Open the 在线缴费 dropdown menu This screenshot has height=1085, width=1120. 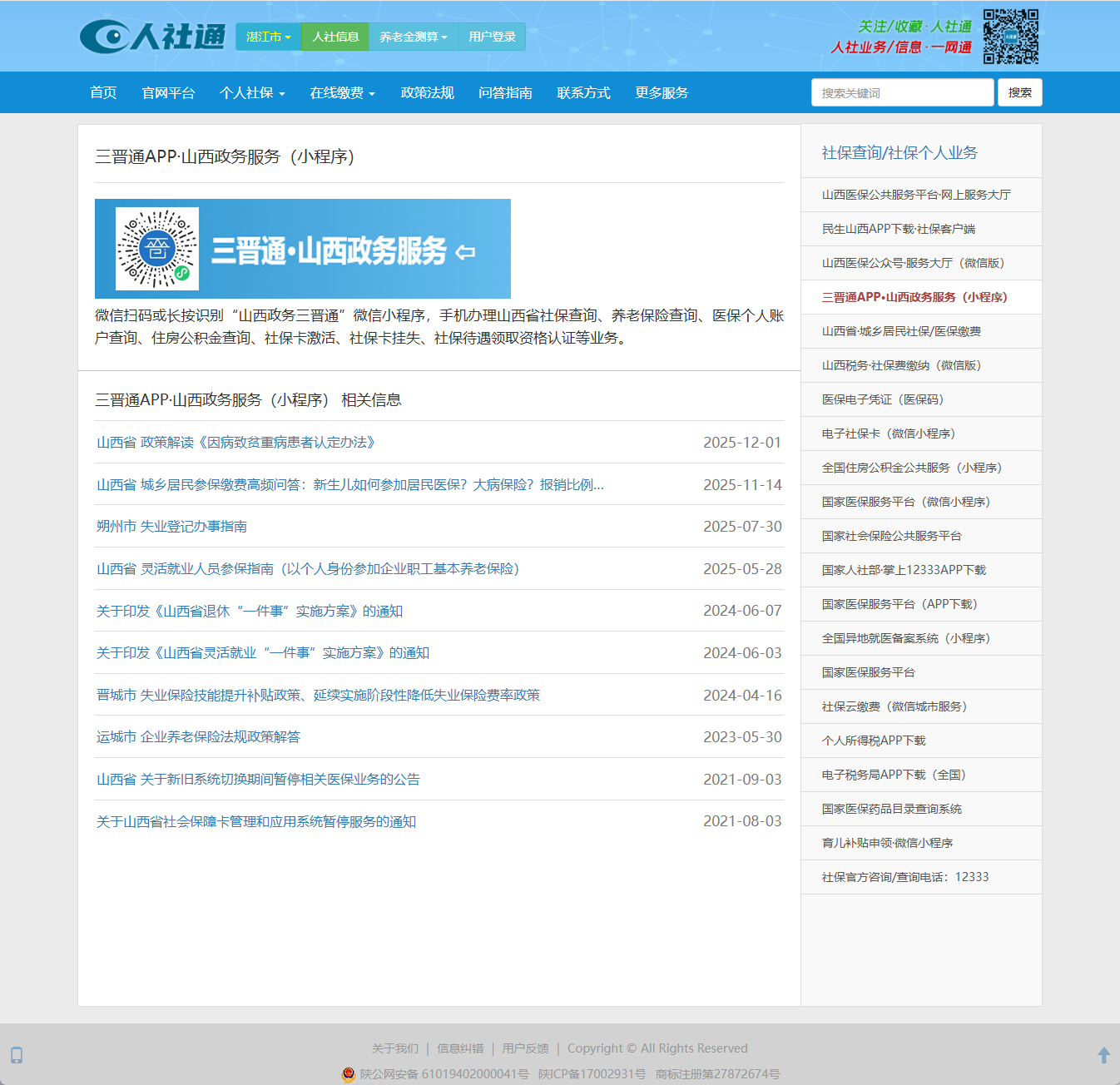[342, 93]
